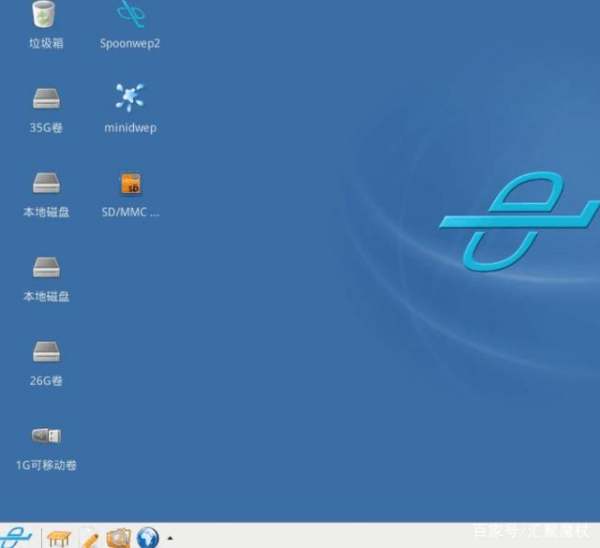The width and height of the screenshot is (600, 548).
Task: Click the 26G卷 label text
Action: tap(46, 381)
